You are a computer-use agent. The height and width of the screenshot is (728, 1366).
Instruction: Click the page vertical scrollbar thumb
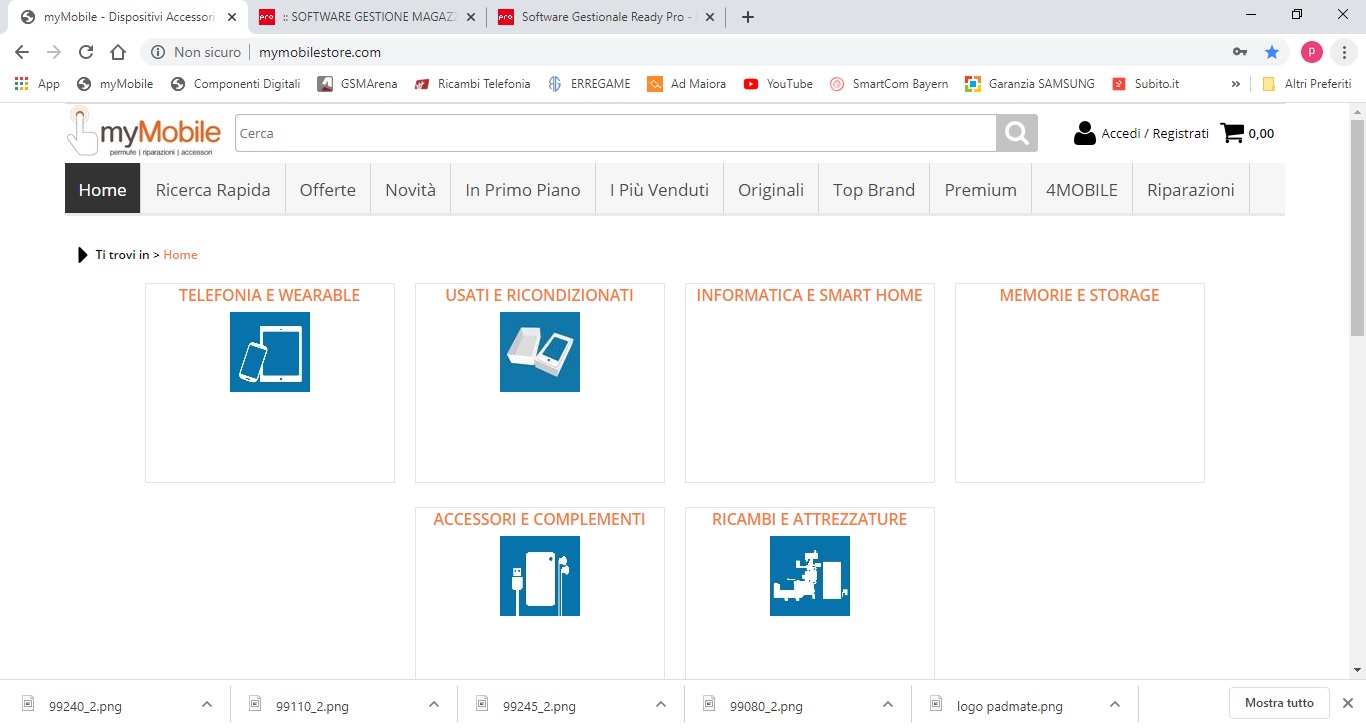(x=1357, y=226)
